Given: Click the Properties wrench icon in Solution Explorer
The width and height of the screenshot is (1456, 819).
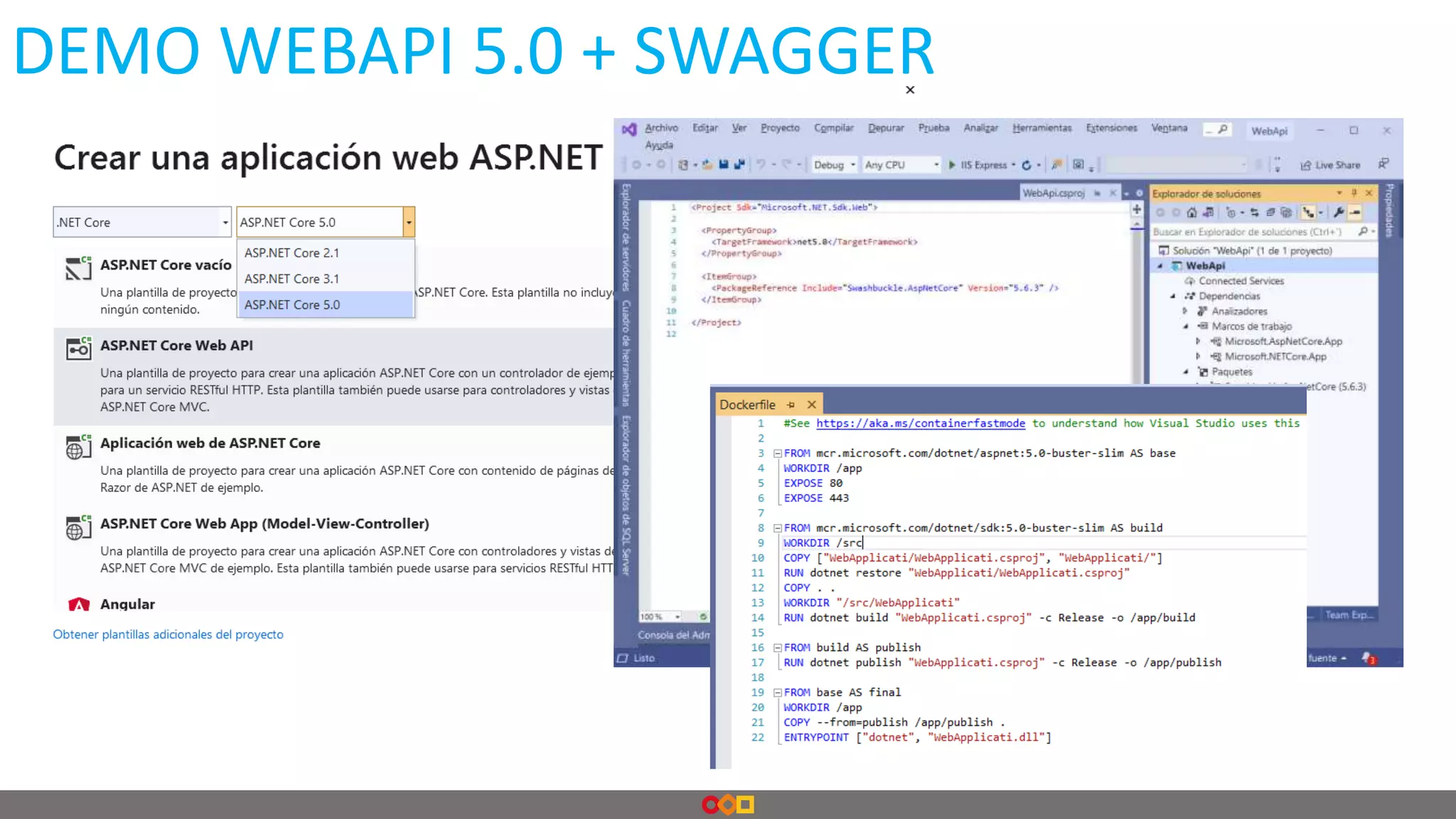Looking at the screenshot, I should [1339, 213].
